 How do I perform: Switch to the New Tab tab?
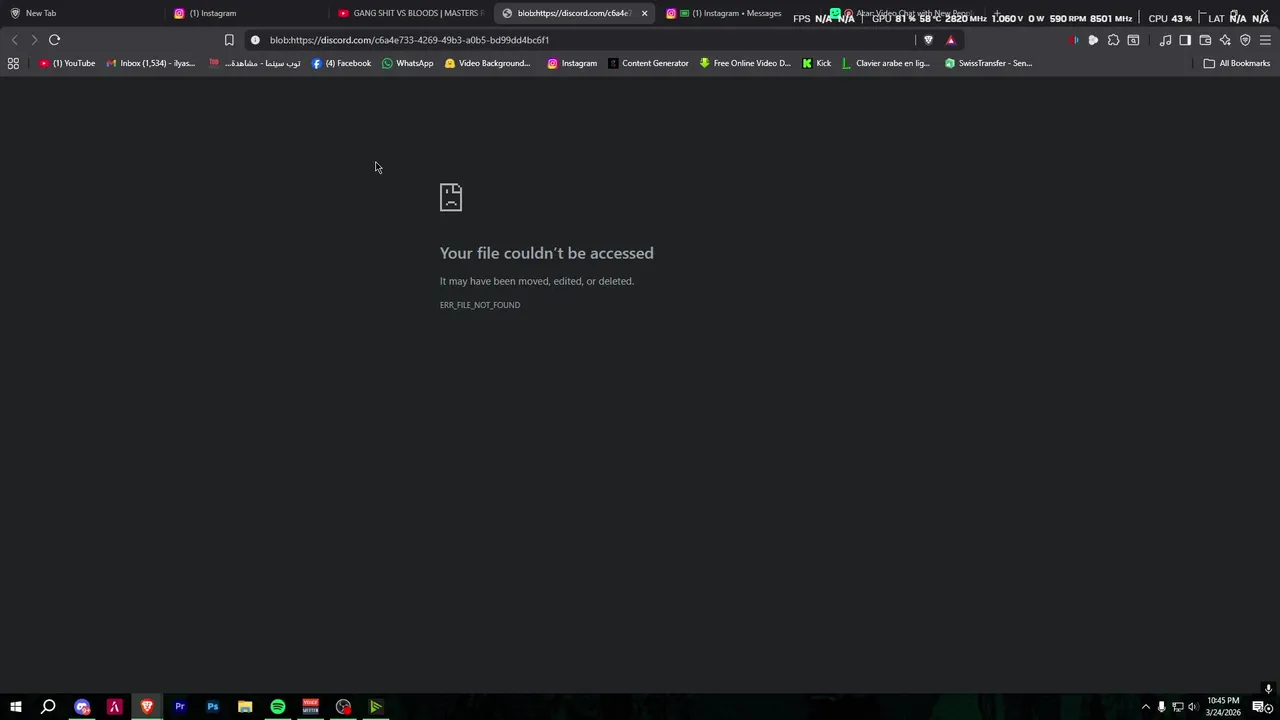pos(80,13)
